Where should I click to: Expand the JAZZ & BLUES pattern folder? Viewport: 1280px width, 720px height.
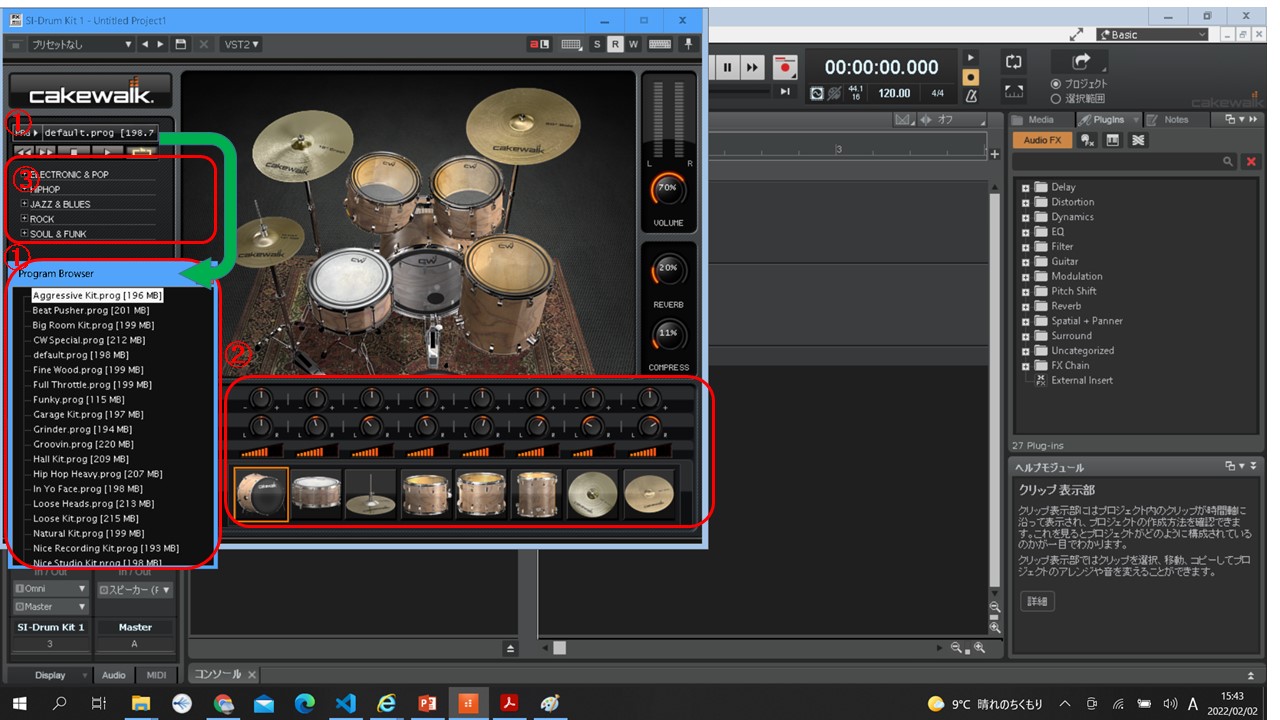point(25,204)
